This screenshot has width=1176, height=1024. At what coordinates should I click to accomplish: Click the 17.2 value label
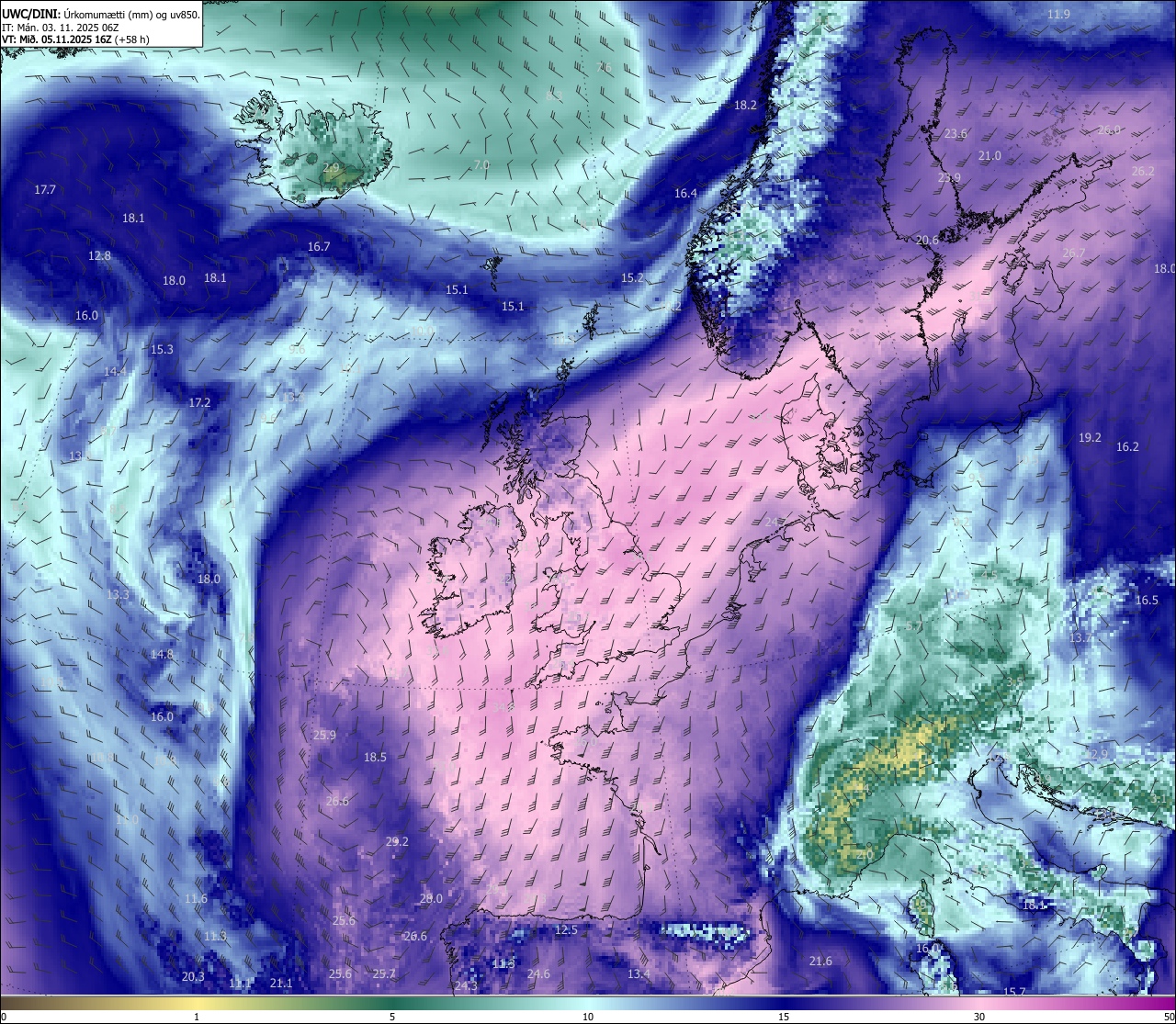click(199, 403)
